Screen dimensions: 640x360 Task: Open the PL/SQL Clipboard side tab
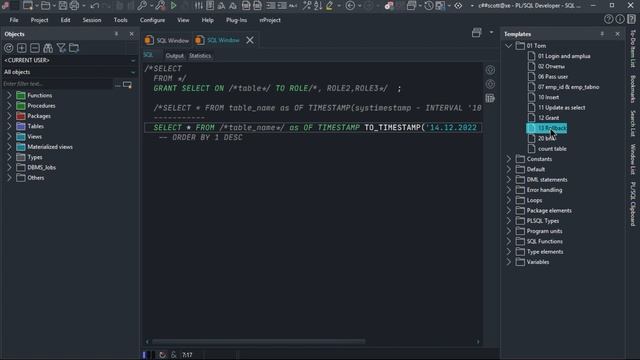click(633, 203)
